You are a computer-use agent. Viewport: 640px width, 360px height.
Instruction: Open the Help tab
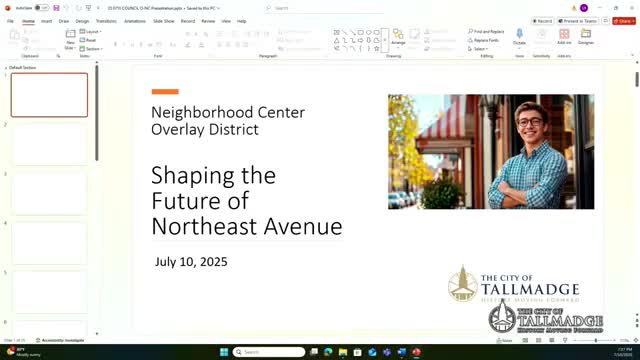click(x=242, y=21)
